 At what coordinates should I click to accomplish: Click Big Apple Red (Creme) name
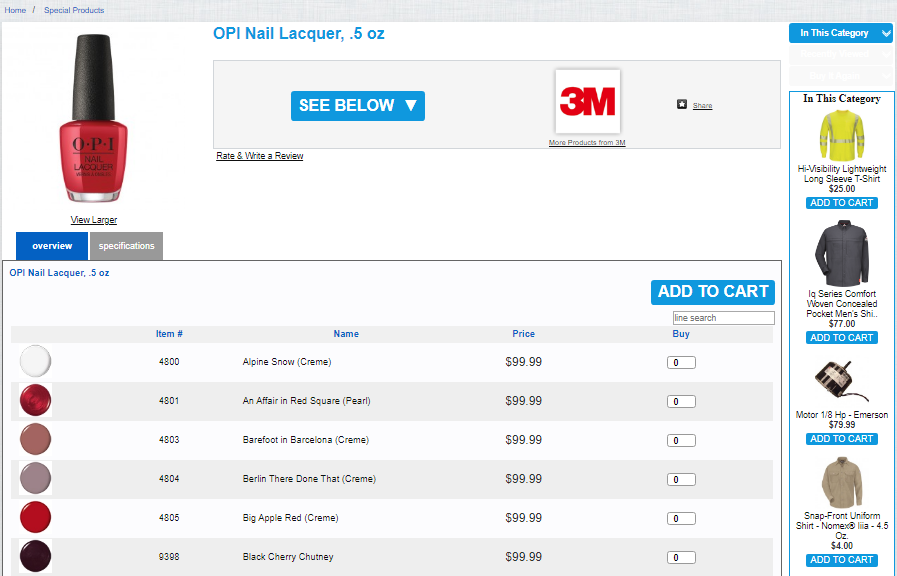tap(291, 518)
